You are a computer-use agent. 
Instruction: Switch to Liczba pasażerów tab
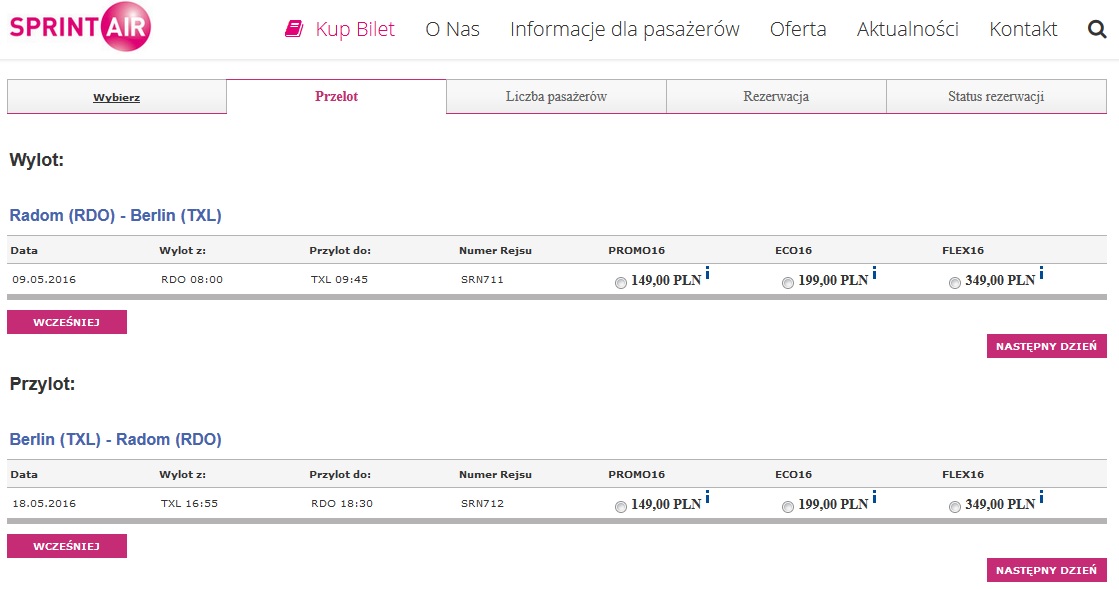tap(556, 96)
